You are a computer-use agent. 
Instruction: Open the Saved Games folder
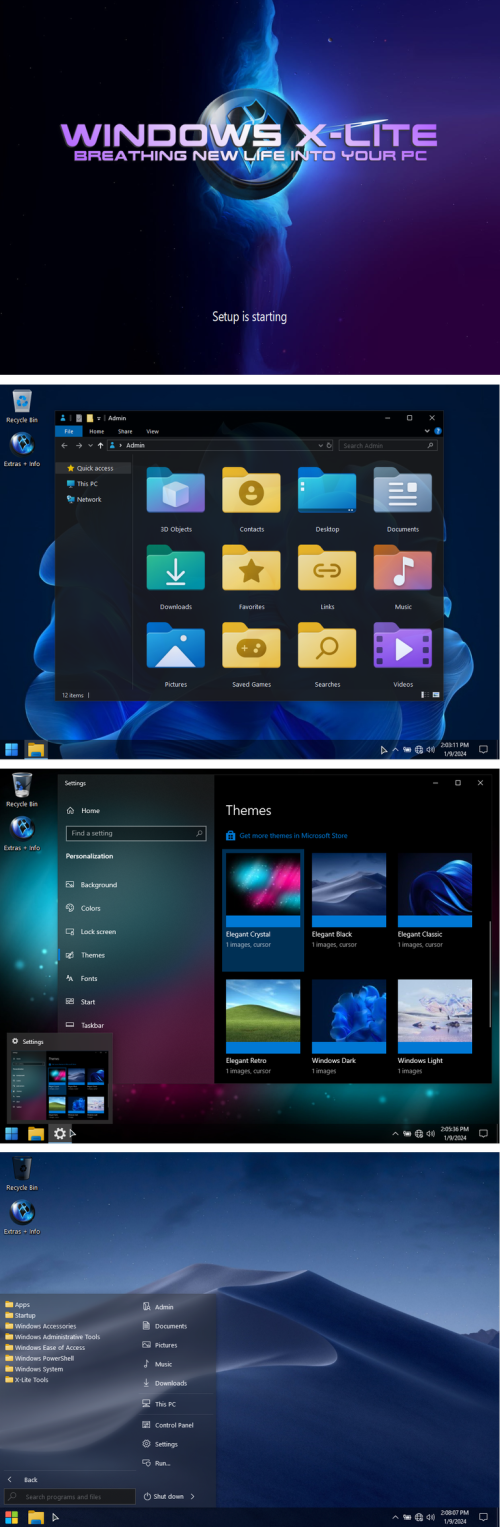(x=251, y=645)
